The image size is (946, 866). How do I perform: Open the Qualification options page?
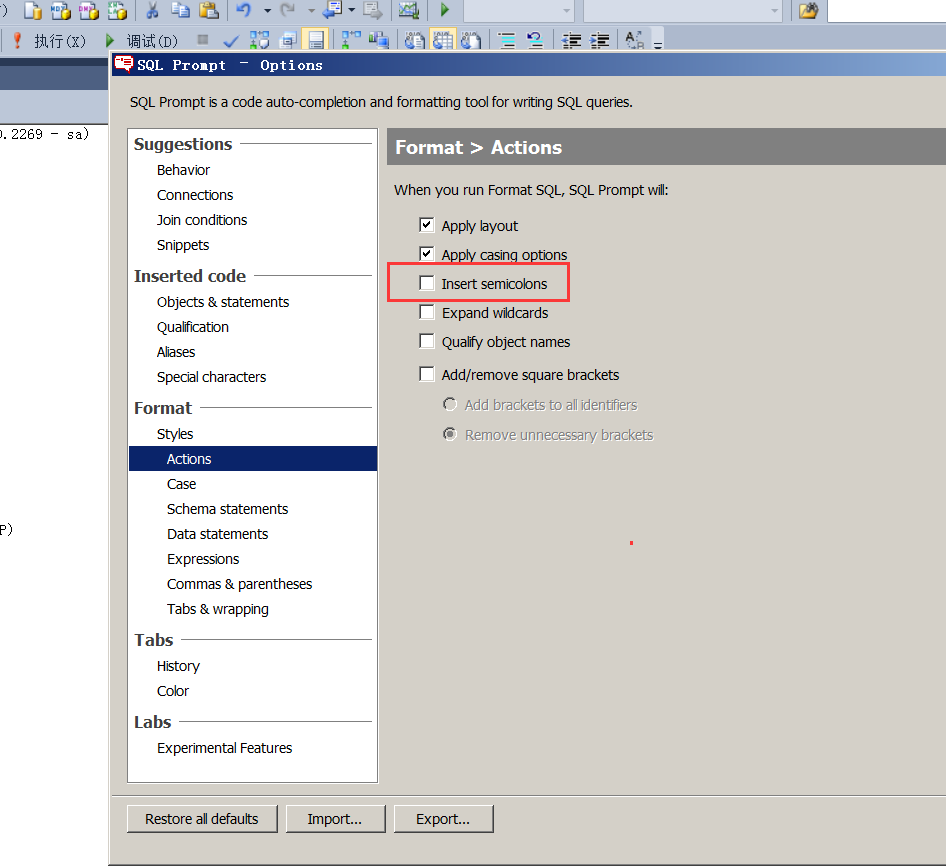coord(192,327)
